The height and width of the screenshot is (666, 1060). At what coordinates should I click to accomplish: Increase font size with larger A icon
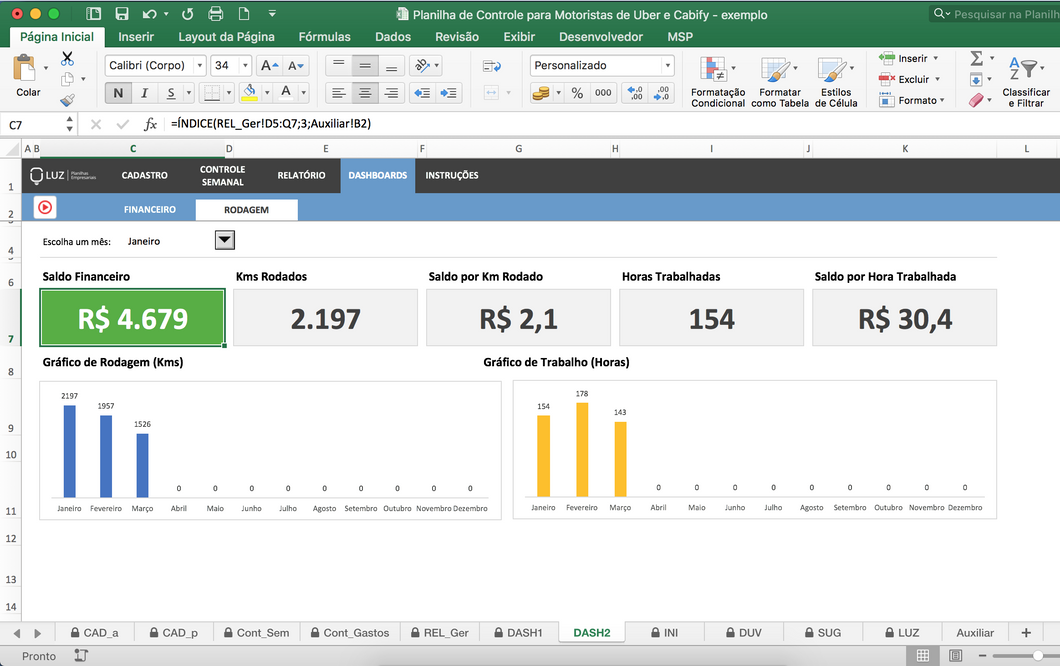tap(269, 66)
